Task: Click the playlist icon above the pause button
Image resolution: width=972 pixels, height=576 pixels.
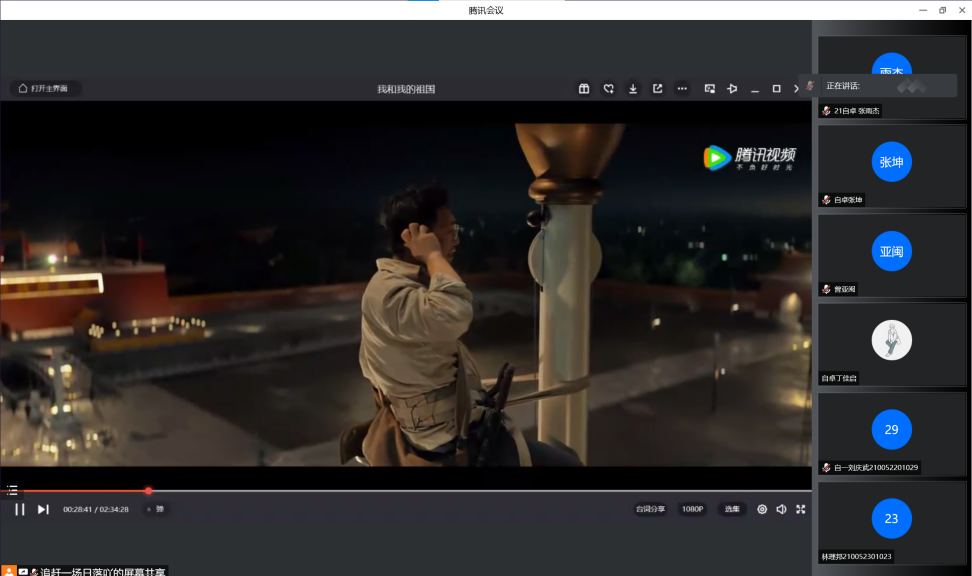Action: (x=12, y=490)
